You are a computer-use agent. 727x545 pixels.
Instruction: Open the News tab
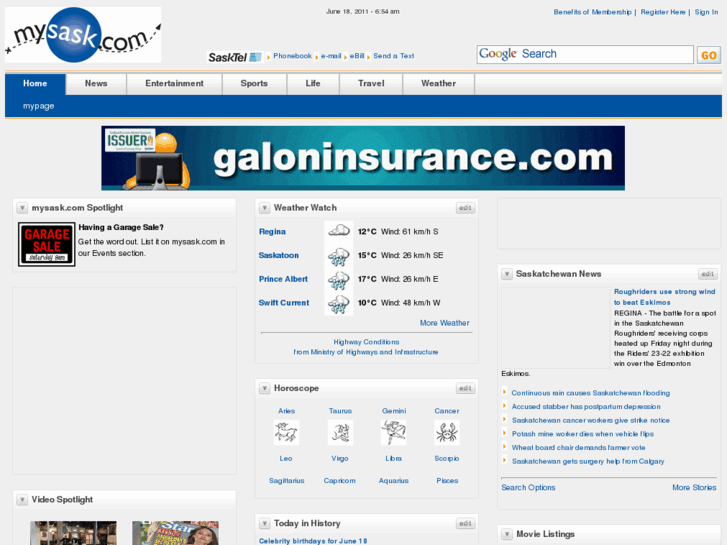click(96, 84)
